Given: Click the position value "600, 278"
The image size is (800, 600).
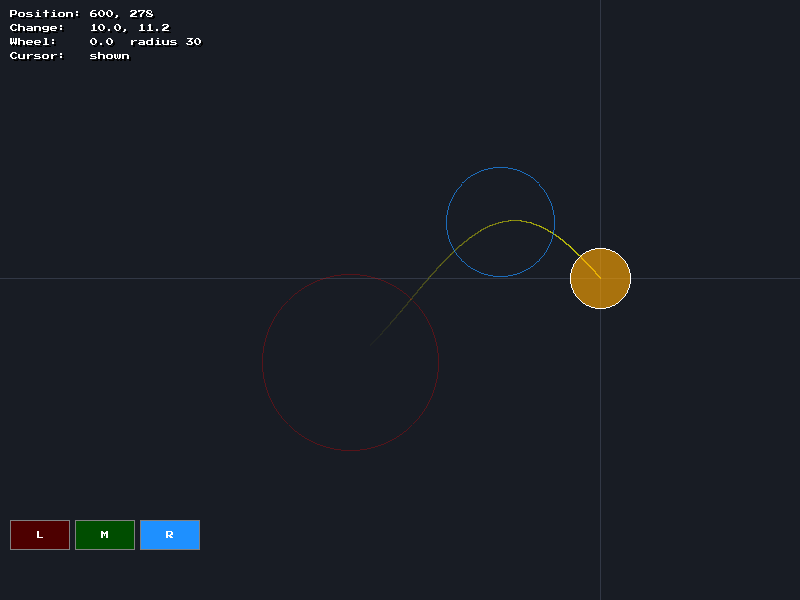Looking at the screenshot, I should coord(121,14).
